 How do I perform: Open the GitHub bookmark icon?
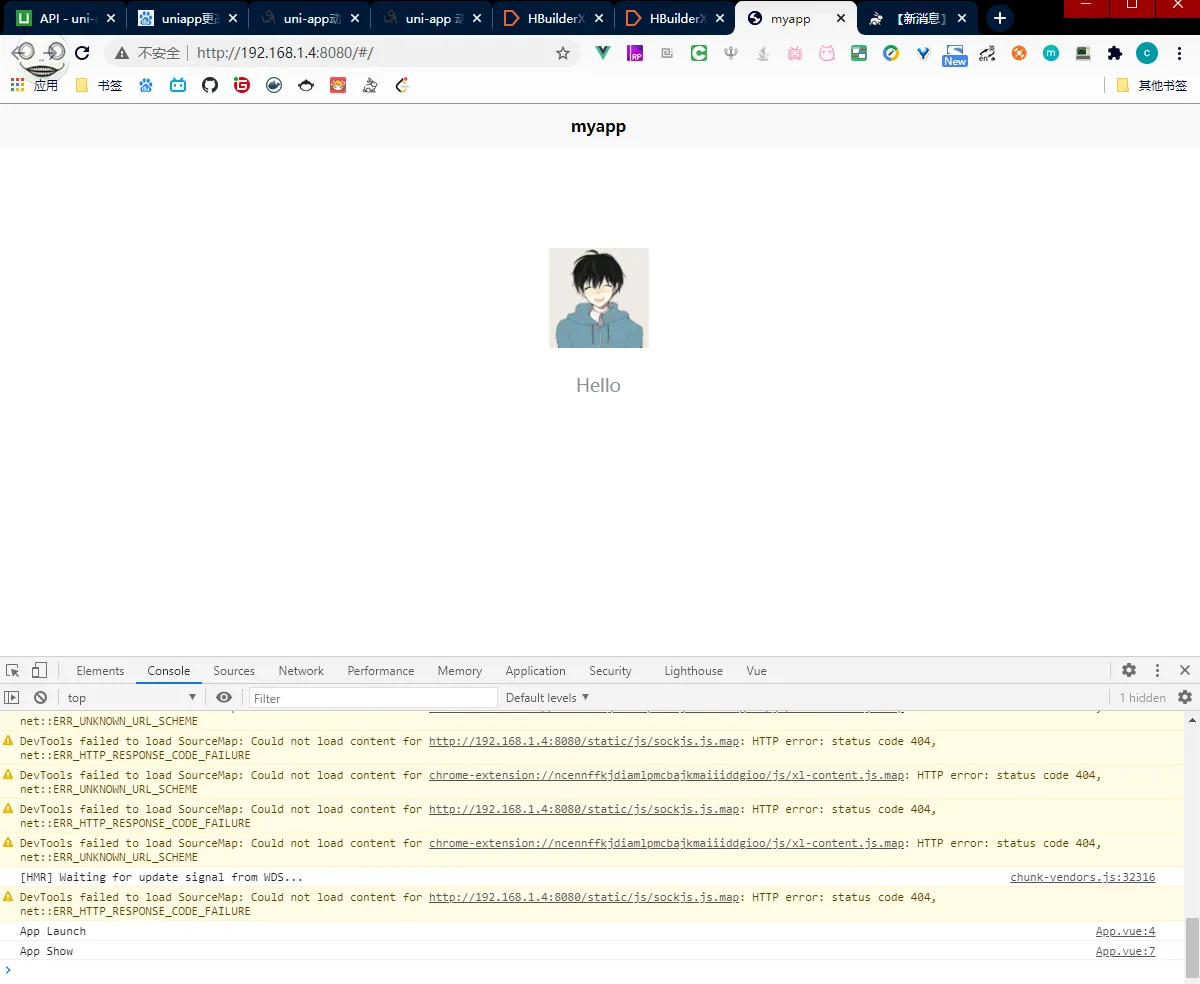[x=209, y=85]
